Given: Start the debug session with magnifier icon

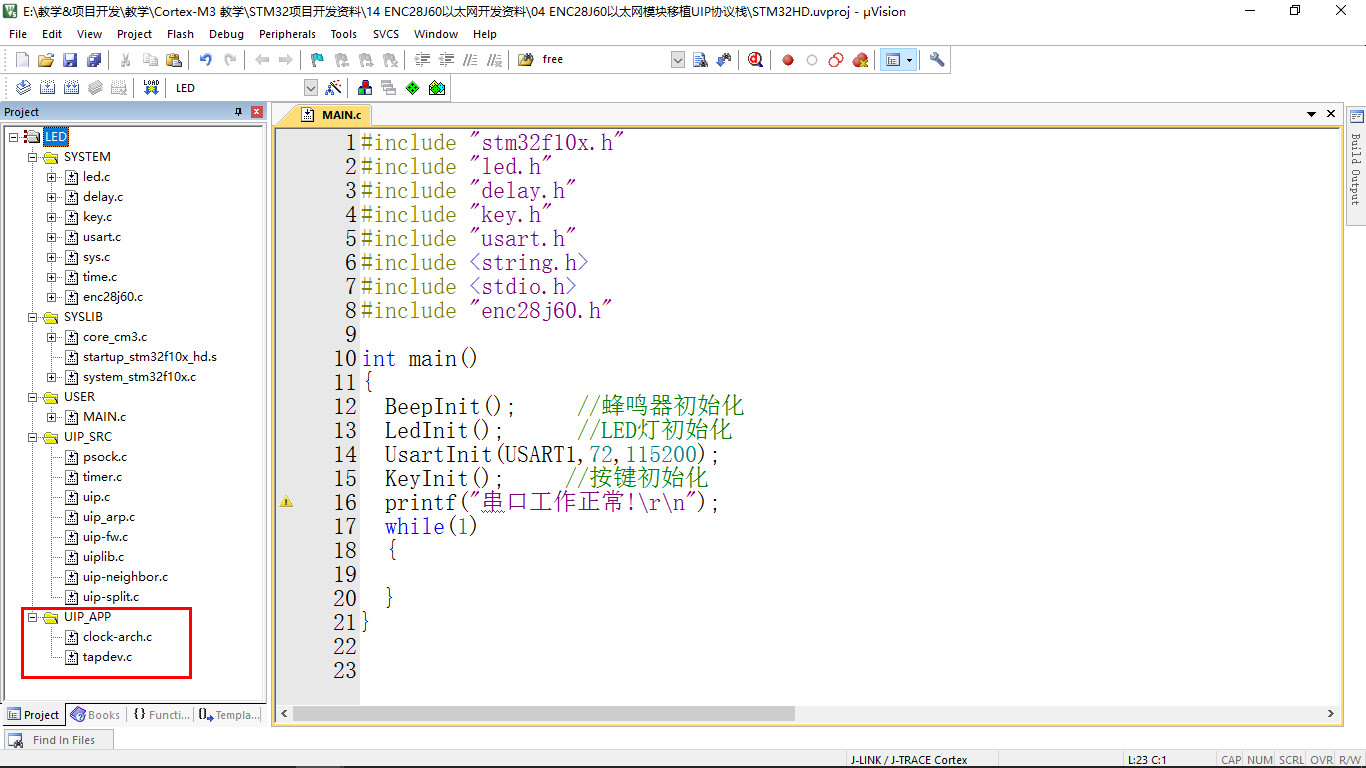Looking at the screenshot, I should [x=755, y=60].
